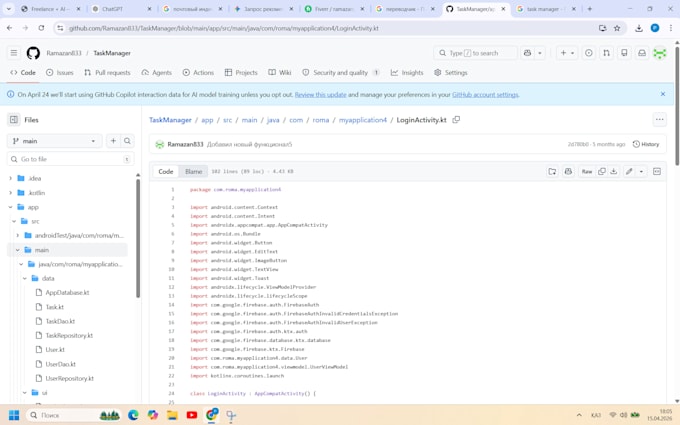Open the Issues tab

(60, 72)
